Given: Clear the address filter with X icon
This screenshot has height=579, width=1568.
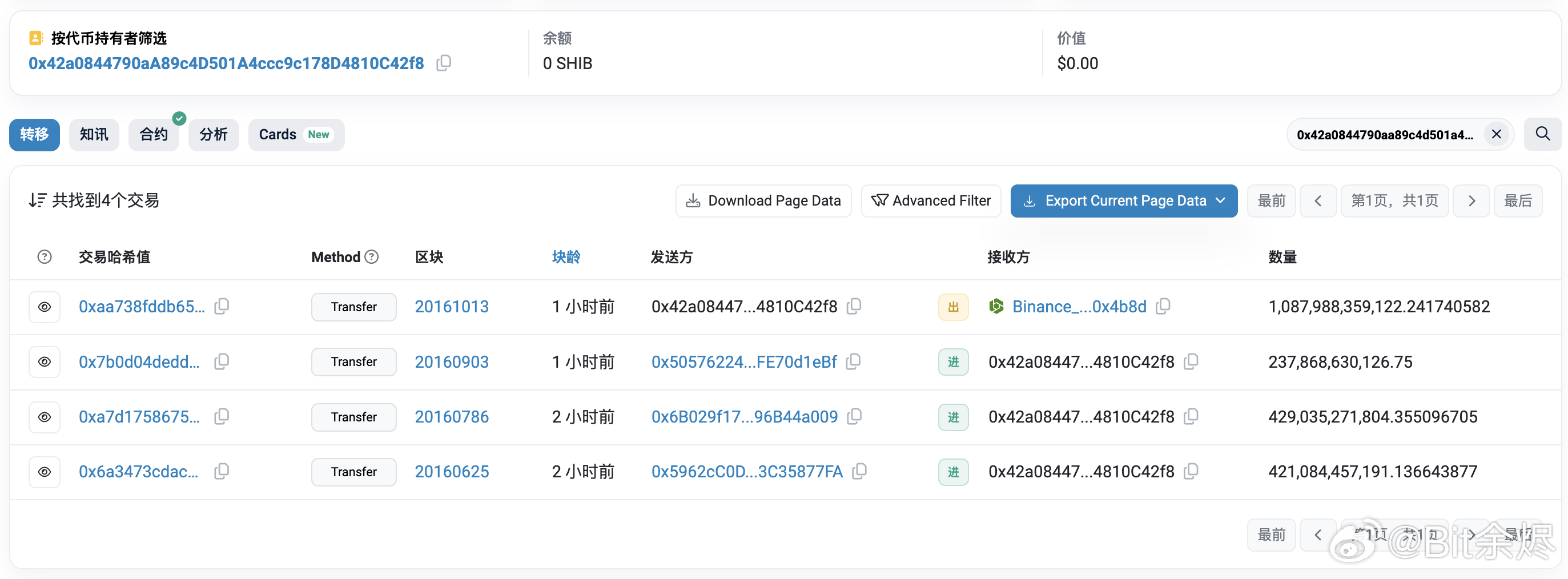Looking at the screenshot, I should 1496,134.
